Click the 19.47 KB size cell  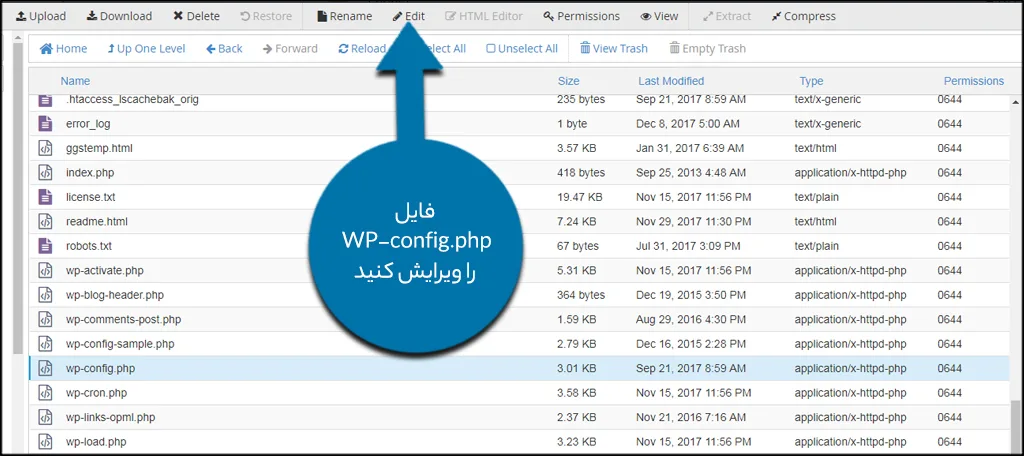(579, 197)
